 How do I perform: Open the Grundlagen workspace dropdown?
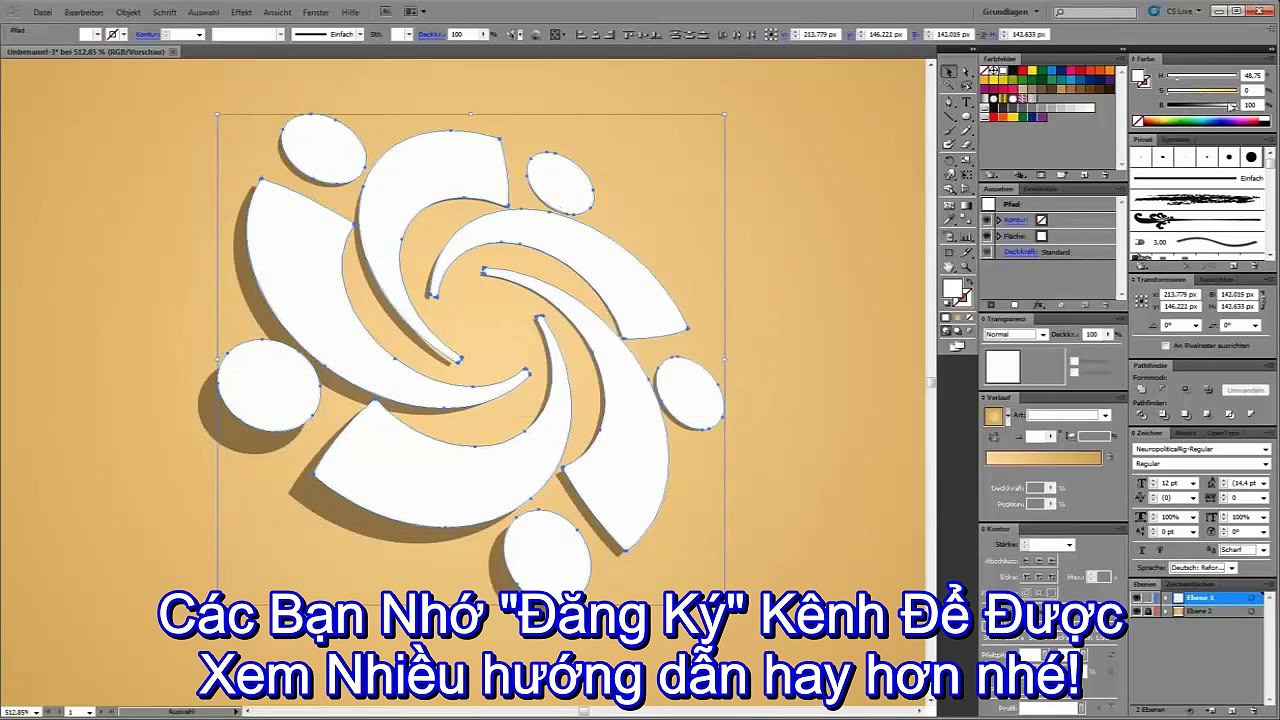pyautogui.click(x=1012, y=12)
